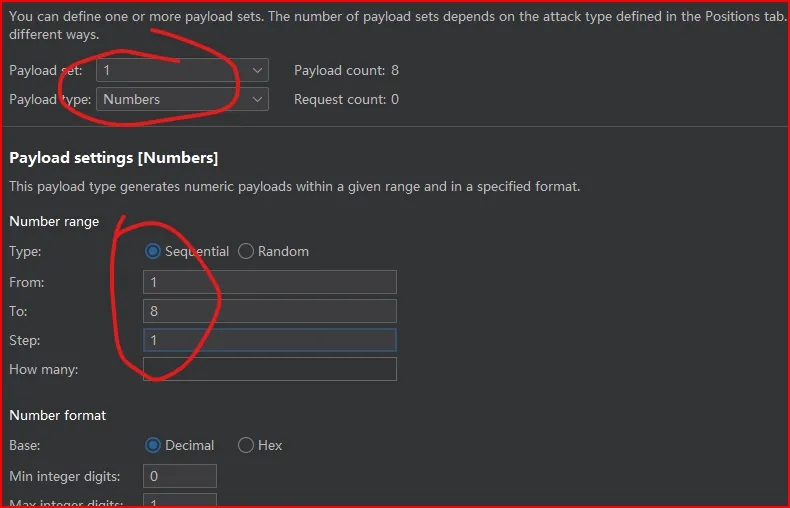Image resolution: width=790 pixels, height=508 pixels.
Task: Choose the Random number range option
Action: click(x=273, y=251)
